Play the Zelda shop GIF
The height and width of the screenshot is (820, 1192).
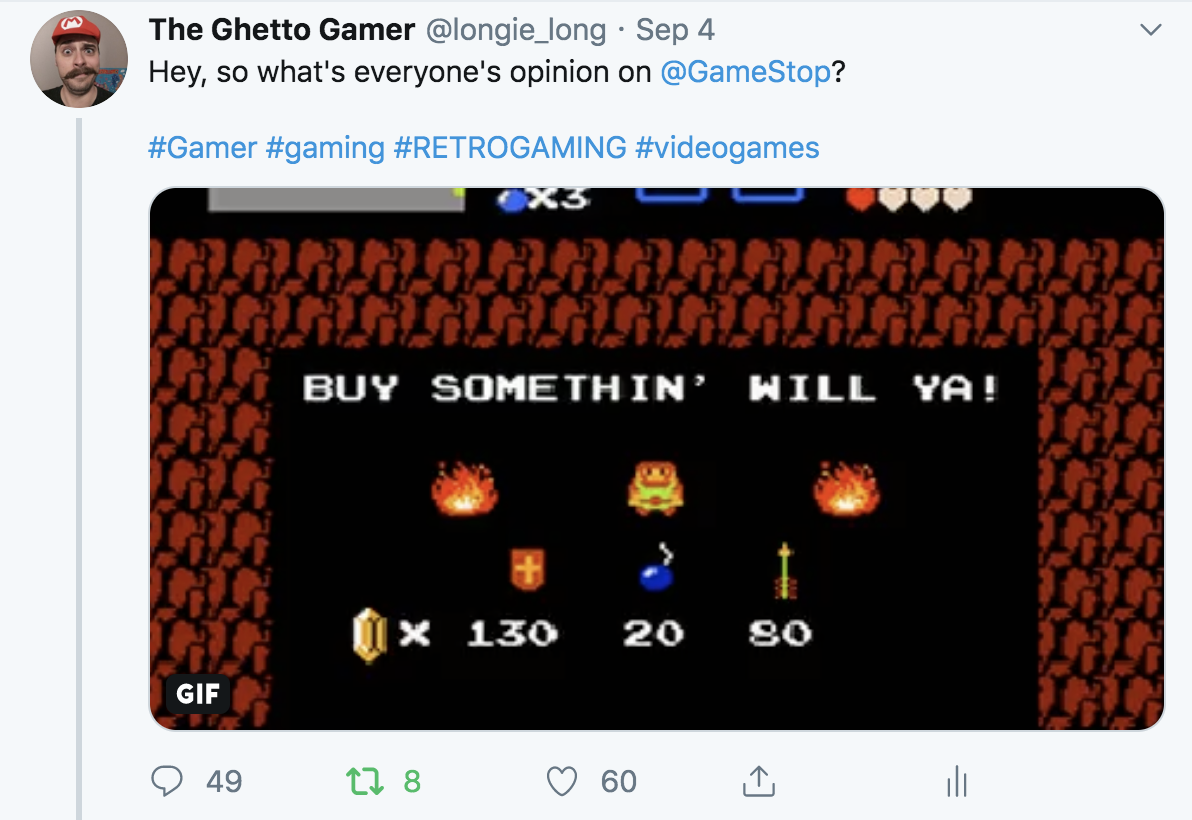657,458
